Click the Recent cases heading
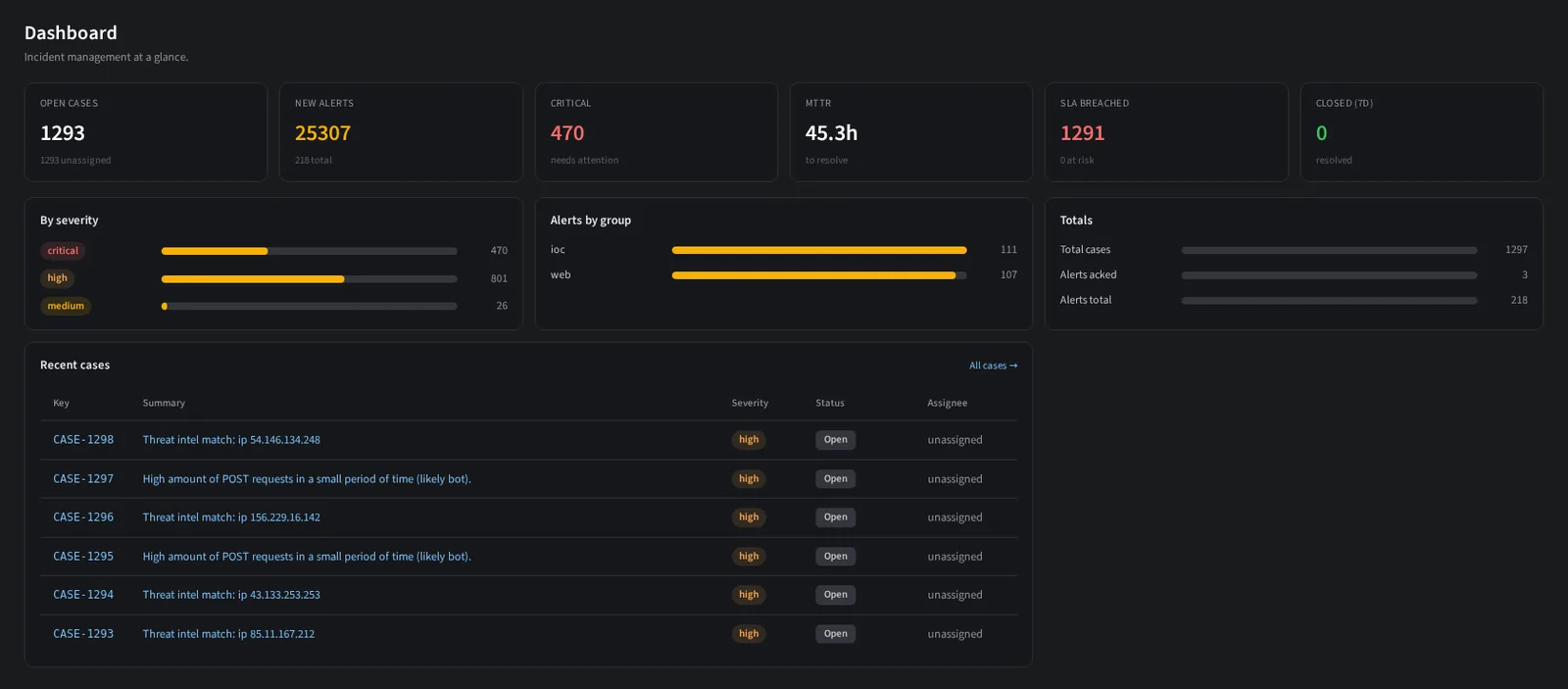1568x689 pixels. click(x=74, y=366)
